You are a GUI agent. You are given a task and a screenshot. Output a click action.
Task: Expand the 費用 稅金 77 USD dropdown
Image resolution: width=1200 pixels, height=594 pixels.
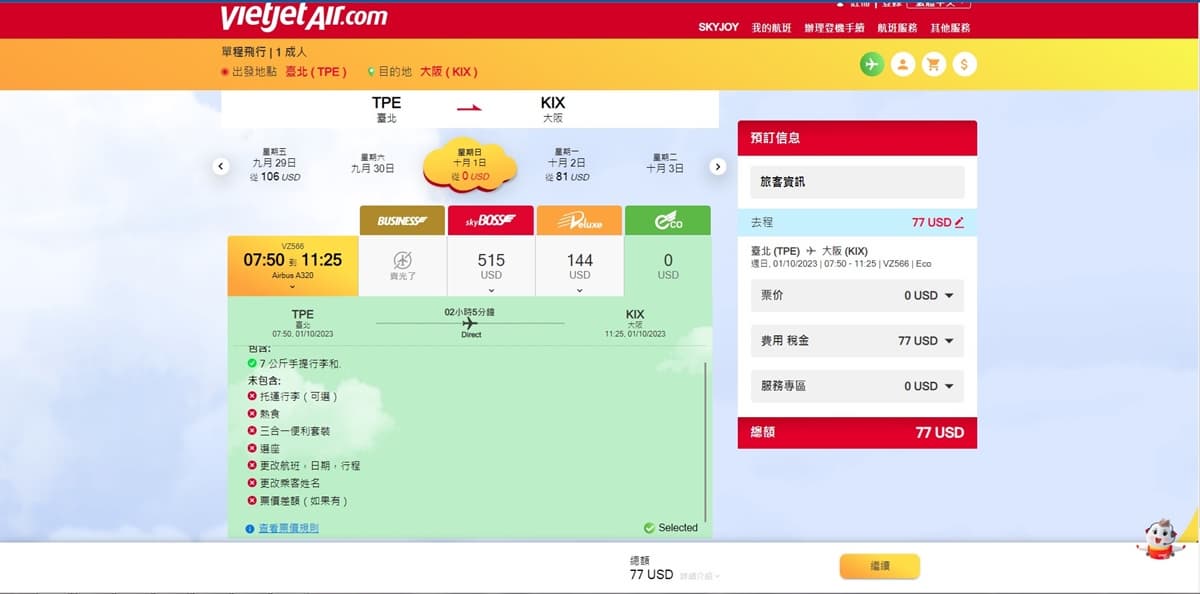coord(857,341)
